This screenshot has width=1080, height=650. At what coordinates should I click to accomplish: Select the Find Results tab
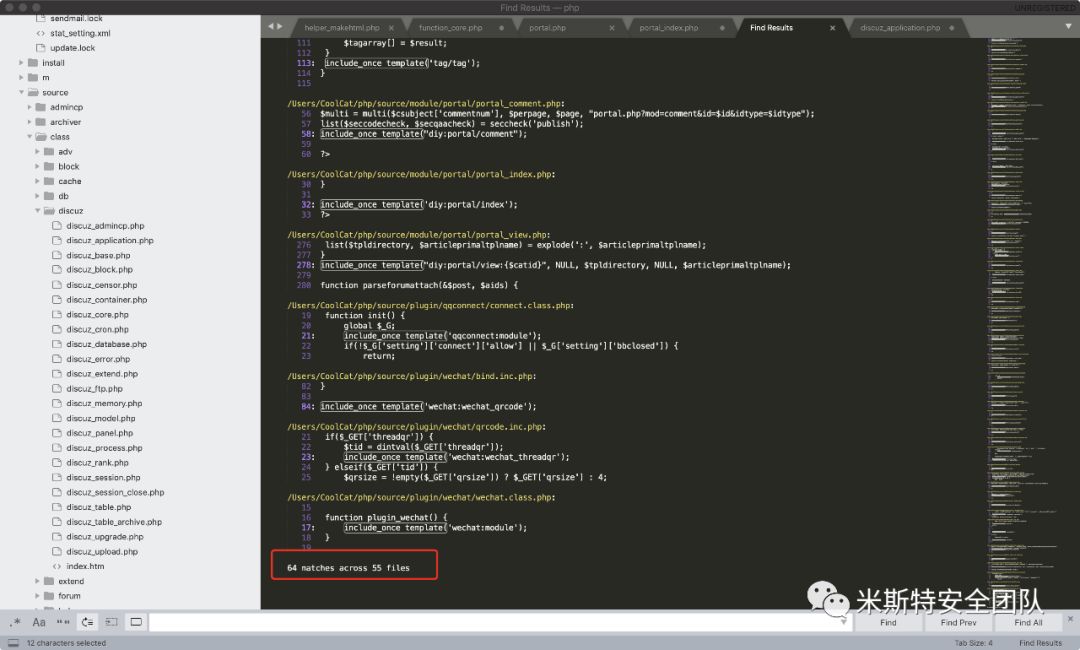click(x=771, y=28)
